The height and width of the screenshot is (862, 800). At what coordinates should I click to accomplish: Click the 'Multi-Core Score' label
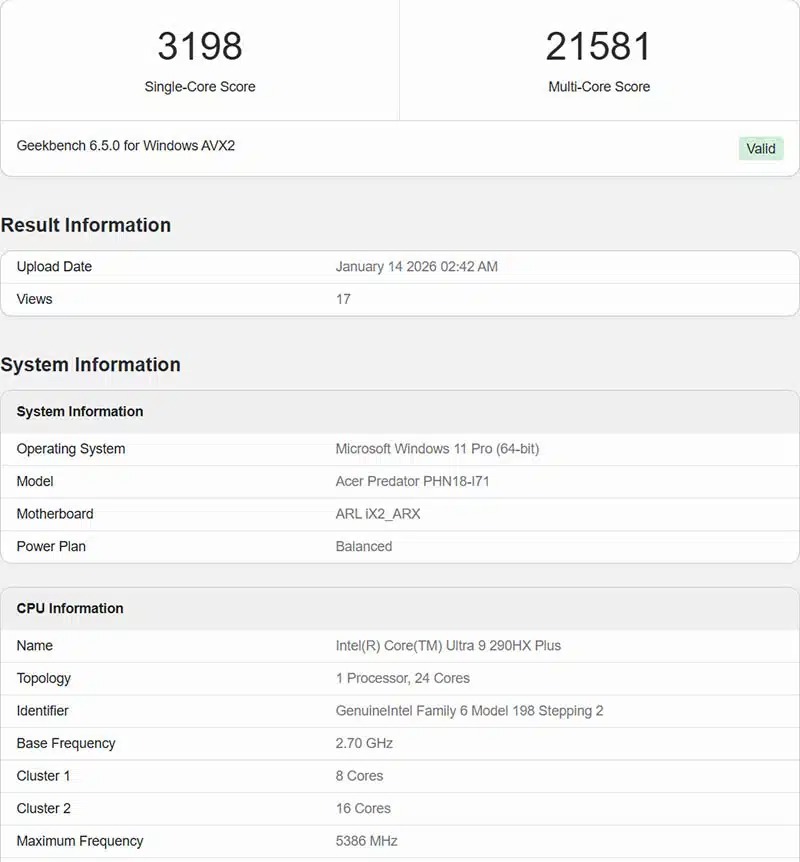(x=599, y=86)
